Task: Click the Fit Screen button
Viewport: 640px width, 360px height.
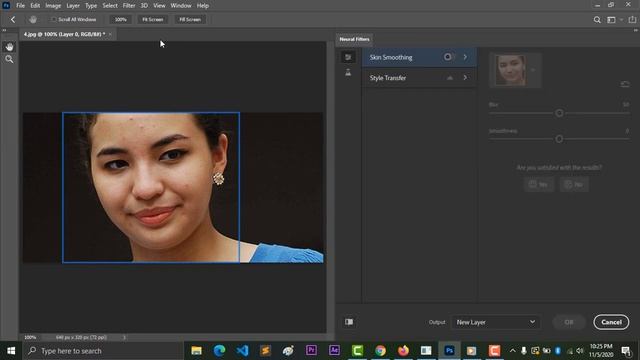Action: [x=153, y=20]
